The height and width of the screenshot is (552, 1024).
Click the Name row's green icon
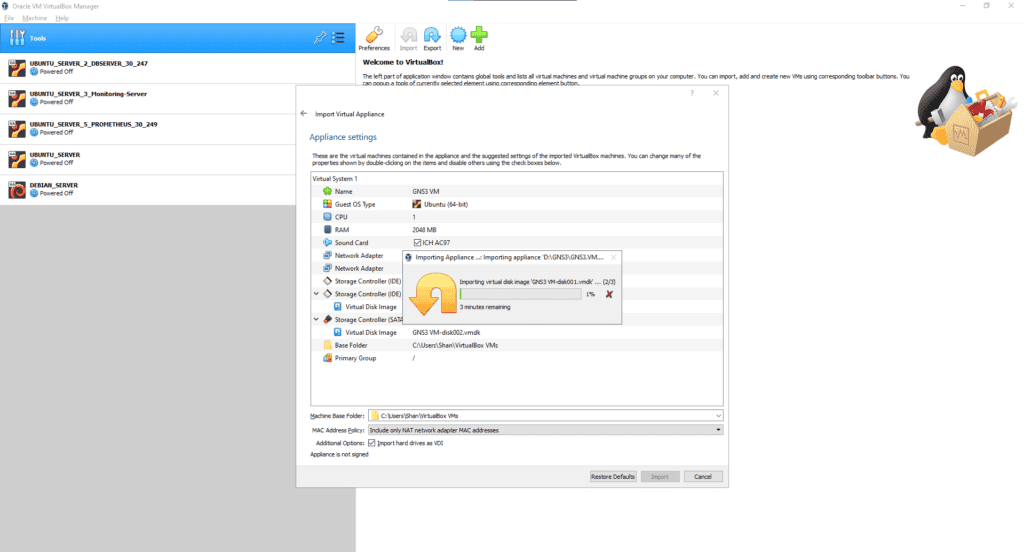click(x=327, y=191)
